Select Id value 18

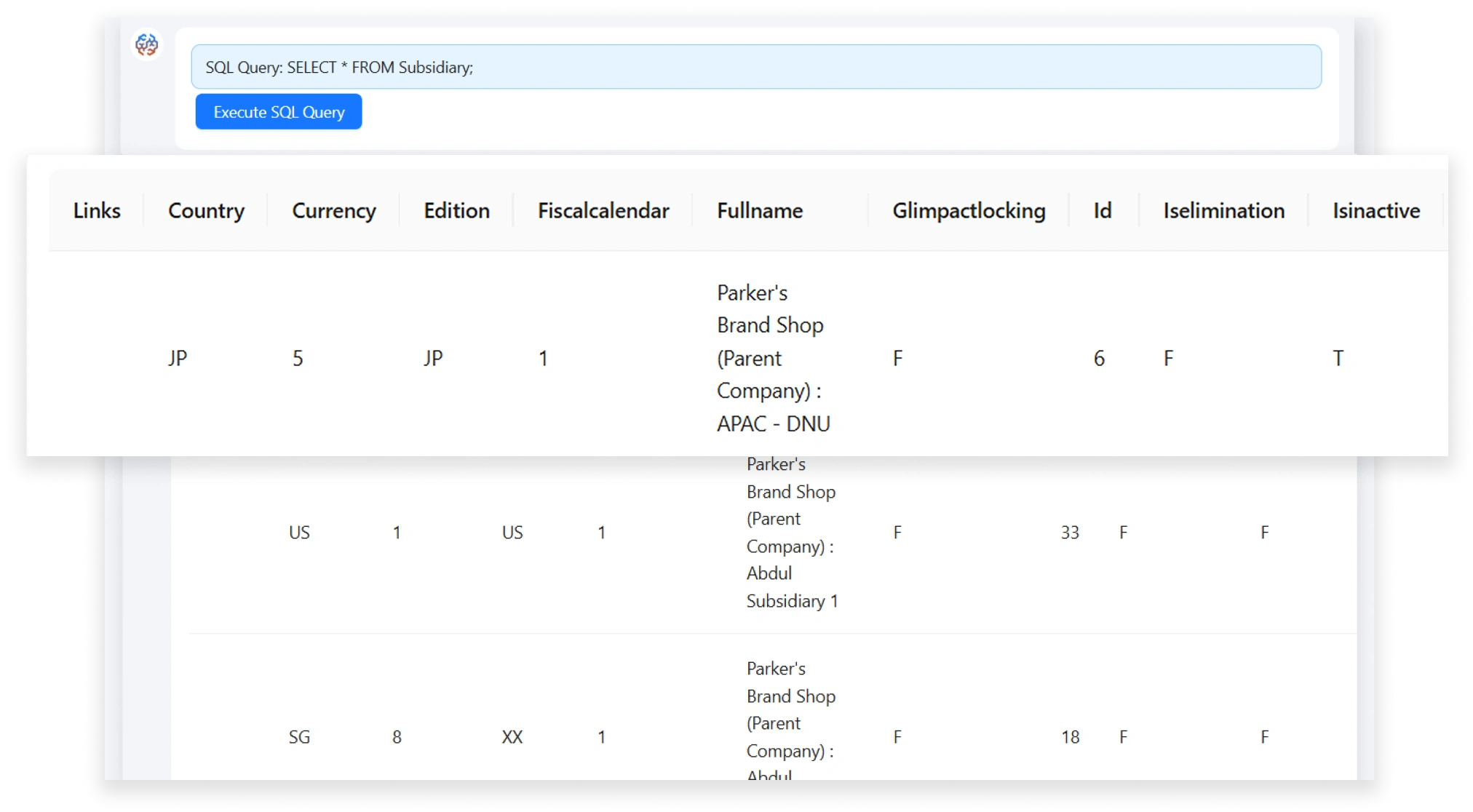pyautogui.click(x=1070, y=737)
